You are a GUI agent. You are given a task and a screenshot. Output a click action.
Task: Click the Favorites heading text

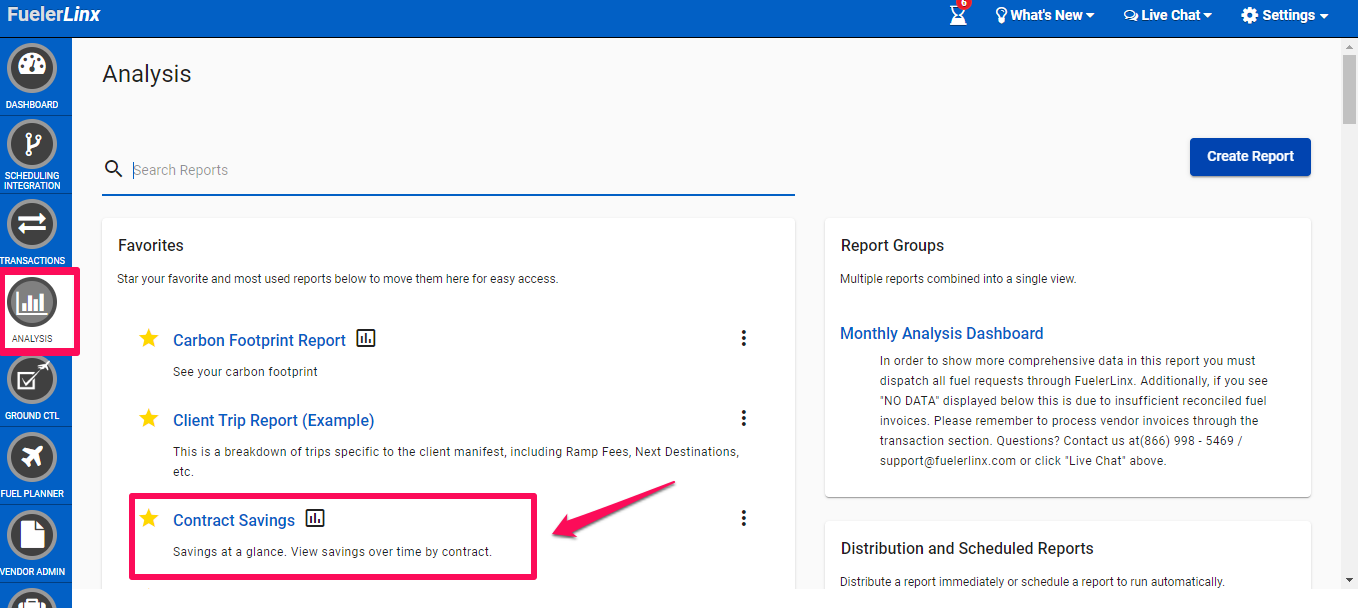[150, 245]
